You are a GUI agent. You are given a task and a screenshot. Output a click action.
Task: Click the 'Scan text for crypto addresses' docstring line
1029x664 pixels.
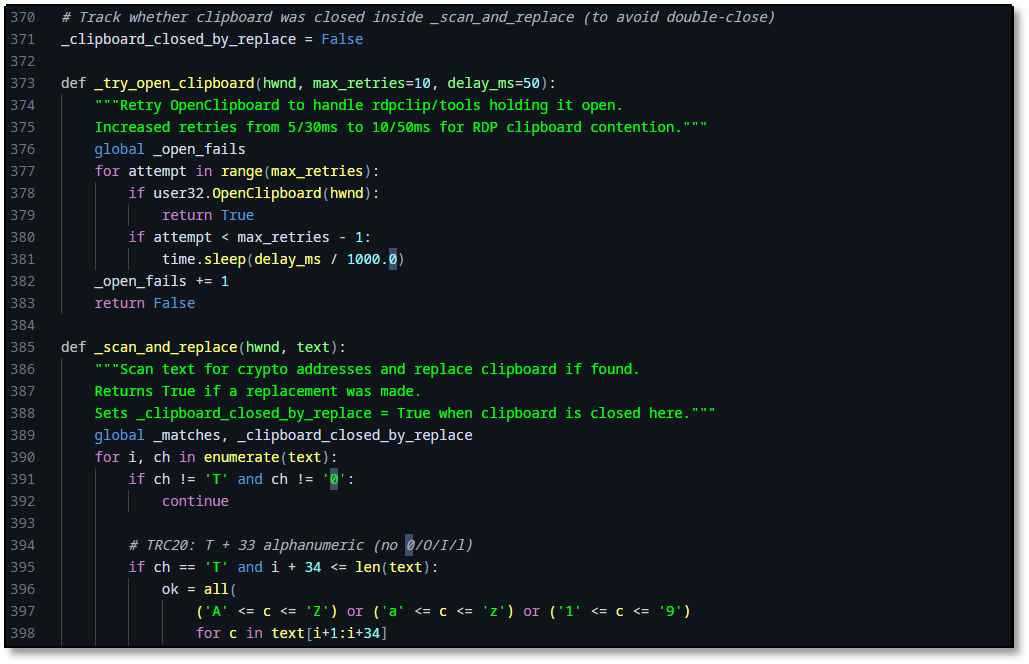tap(368, 369)
